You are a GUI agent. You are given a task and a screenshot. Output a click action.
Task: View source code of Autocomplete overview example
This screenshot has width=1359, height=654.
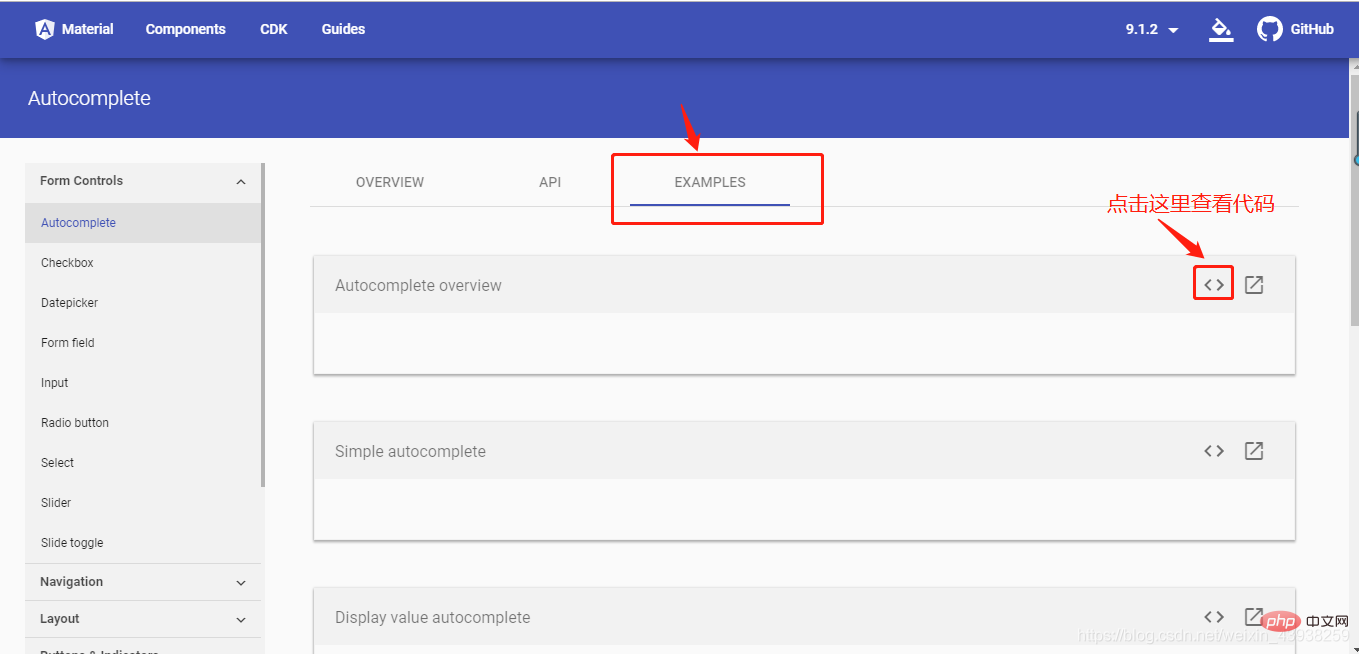pyautogui.click(x=1214, y=285)
